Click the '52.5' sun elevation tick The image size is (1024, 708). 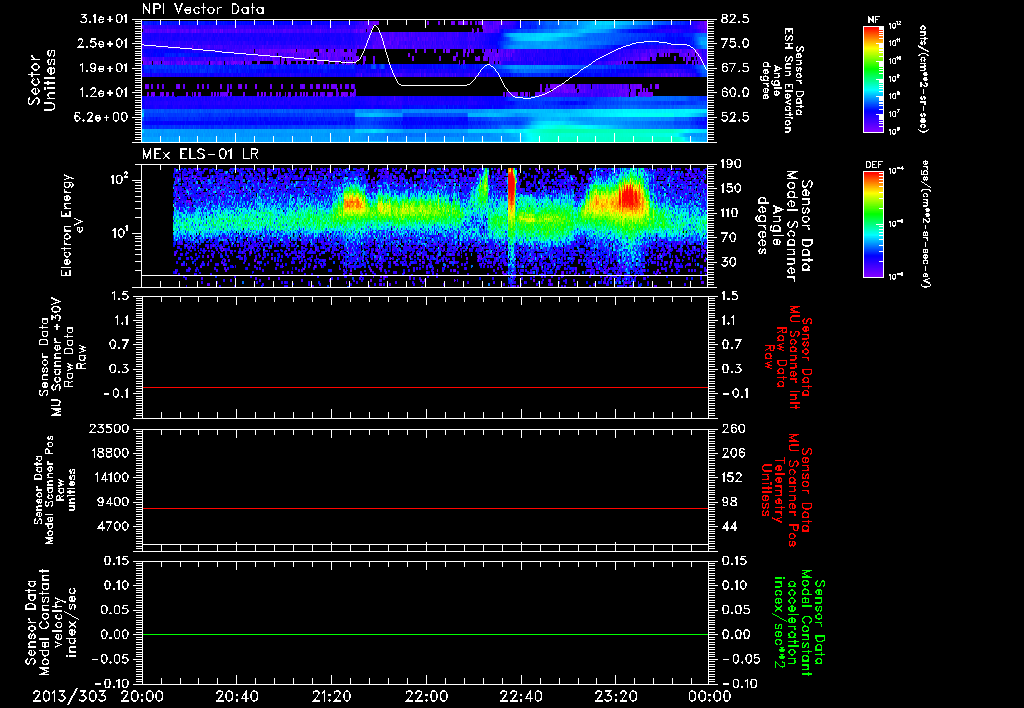click(x=735, y=118)
